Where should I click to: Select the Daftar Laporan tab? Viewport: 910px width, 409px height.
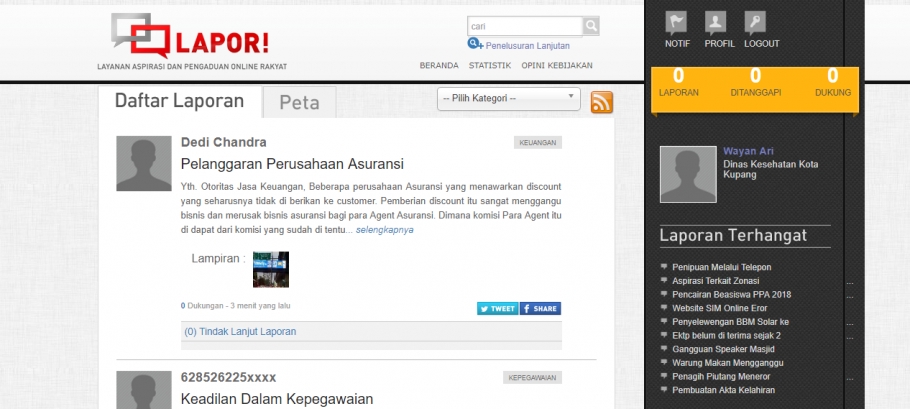pyautogui.click(x=179, y=101)
